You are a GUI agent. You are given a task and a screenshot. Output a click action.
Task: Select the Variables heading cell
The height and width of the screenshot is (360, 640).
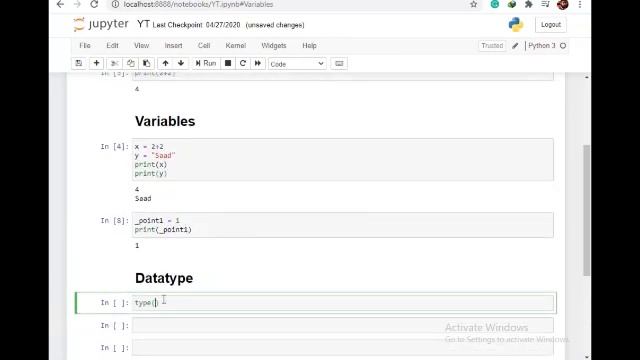coord(165,121)
